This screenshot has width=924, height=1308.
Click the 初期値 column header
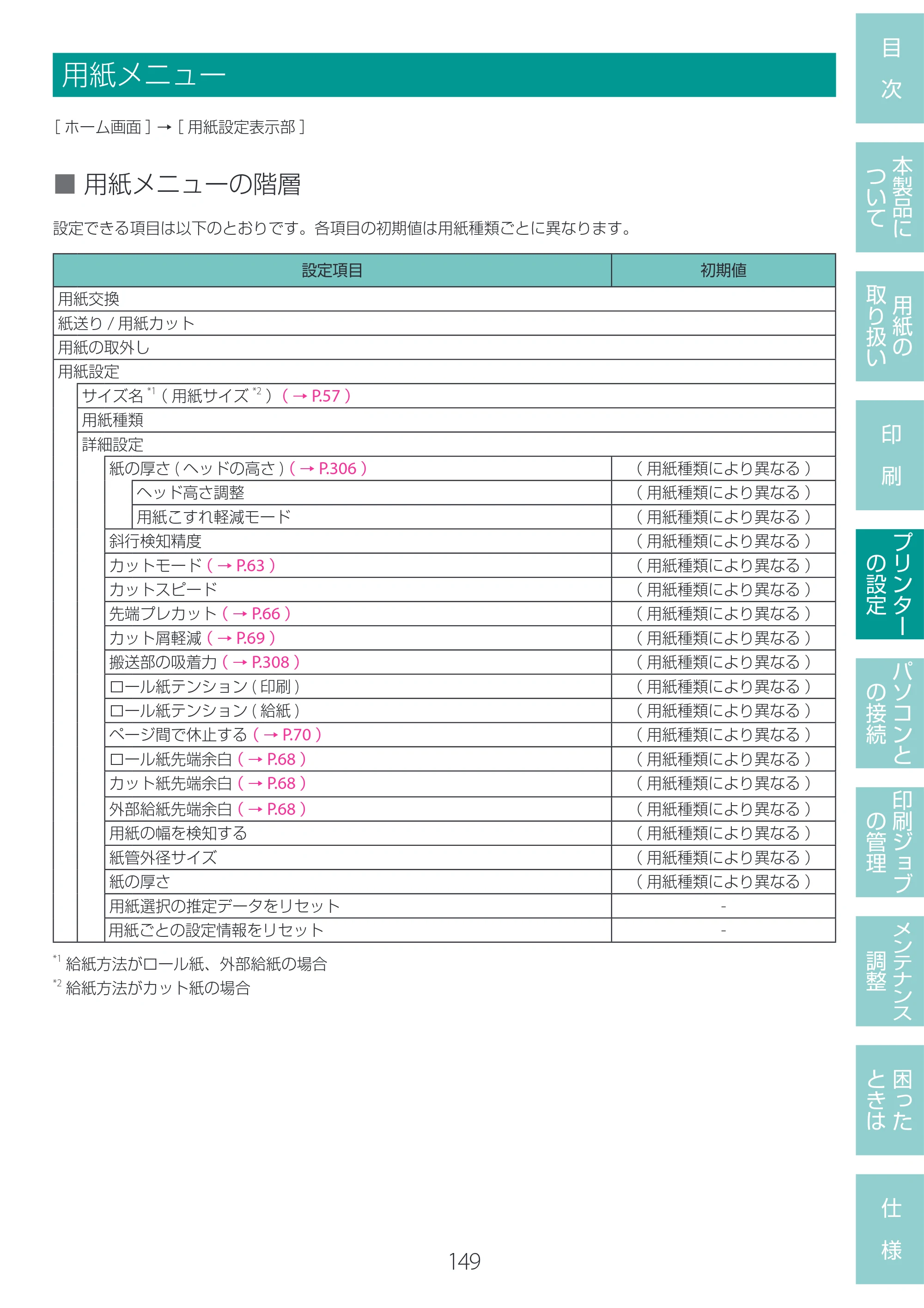coord(723,270)
